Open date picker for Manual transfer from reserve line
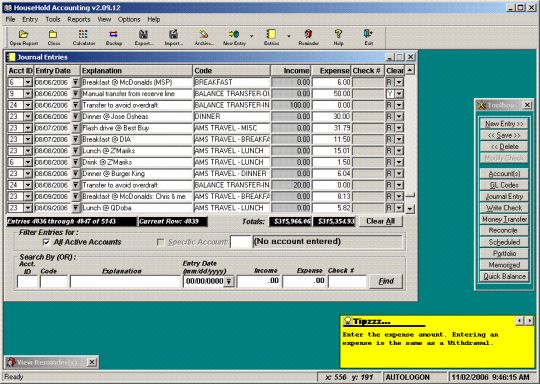The height and width of the screenshot is (384, 540). coord(75,94)
